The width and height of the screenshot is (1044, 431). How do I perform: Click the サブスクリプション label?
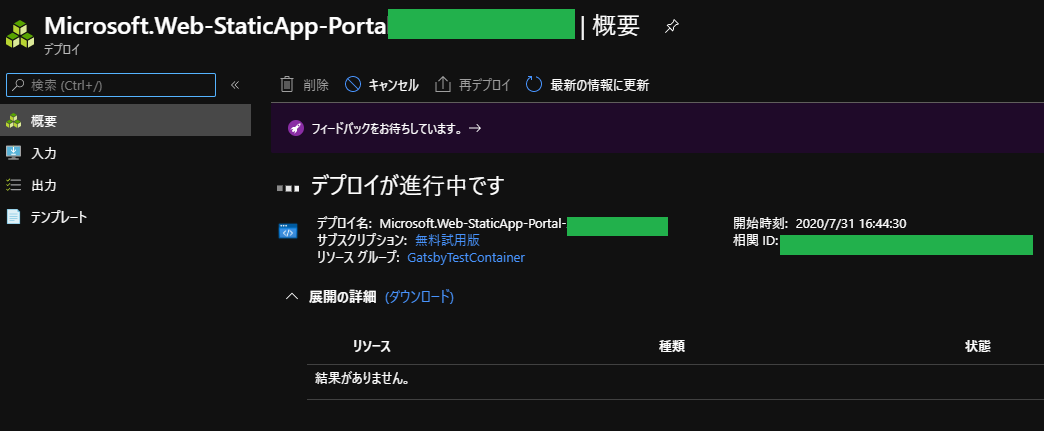click(x=362, y=240)
